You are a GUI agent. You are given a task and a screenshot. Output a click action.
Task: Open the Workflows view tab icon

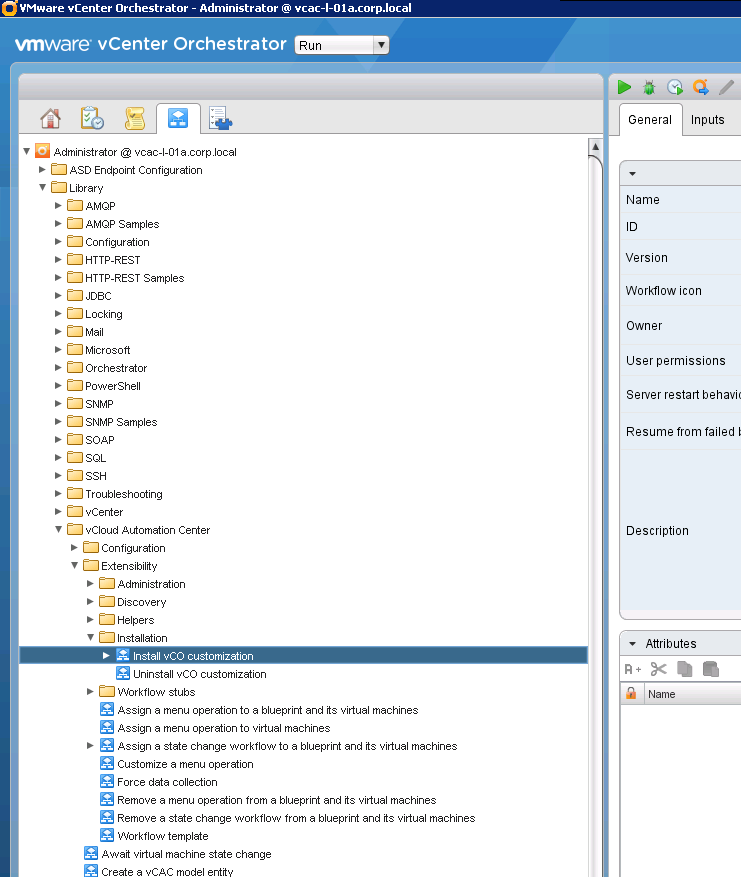coord(178,118)
